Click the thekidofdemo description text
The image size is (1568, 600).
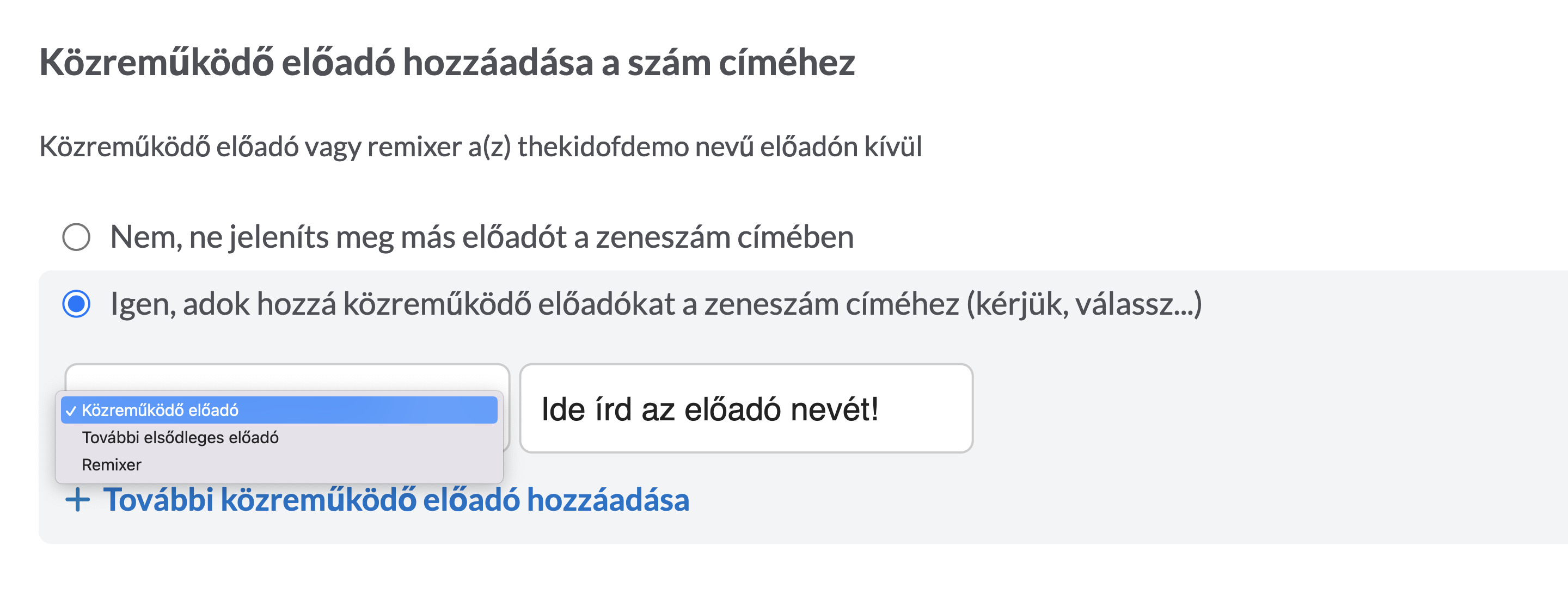point(480,147)
